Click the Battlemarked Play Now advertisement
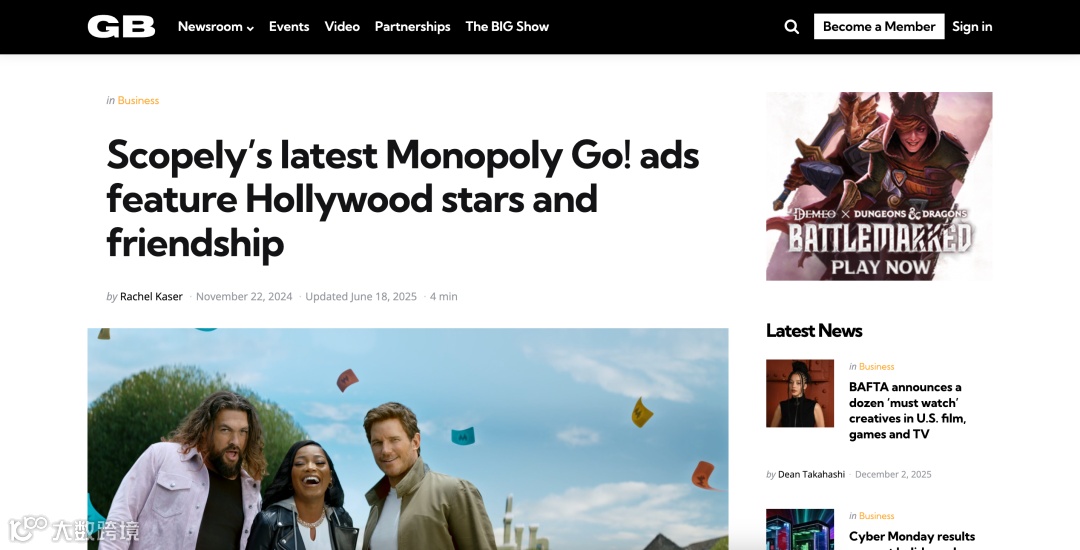Image resolution: width=1080 pixels, height=550 pixels. (879, 186)
